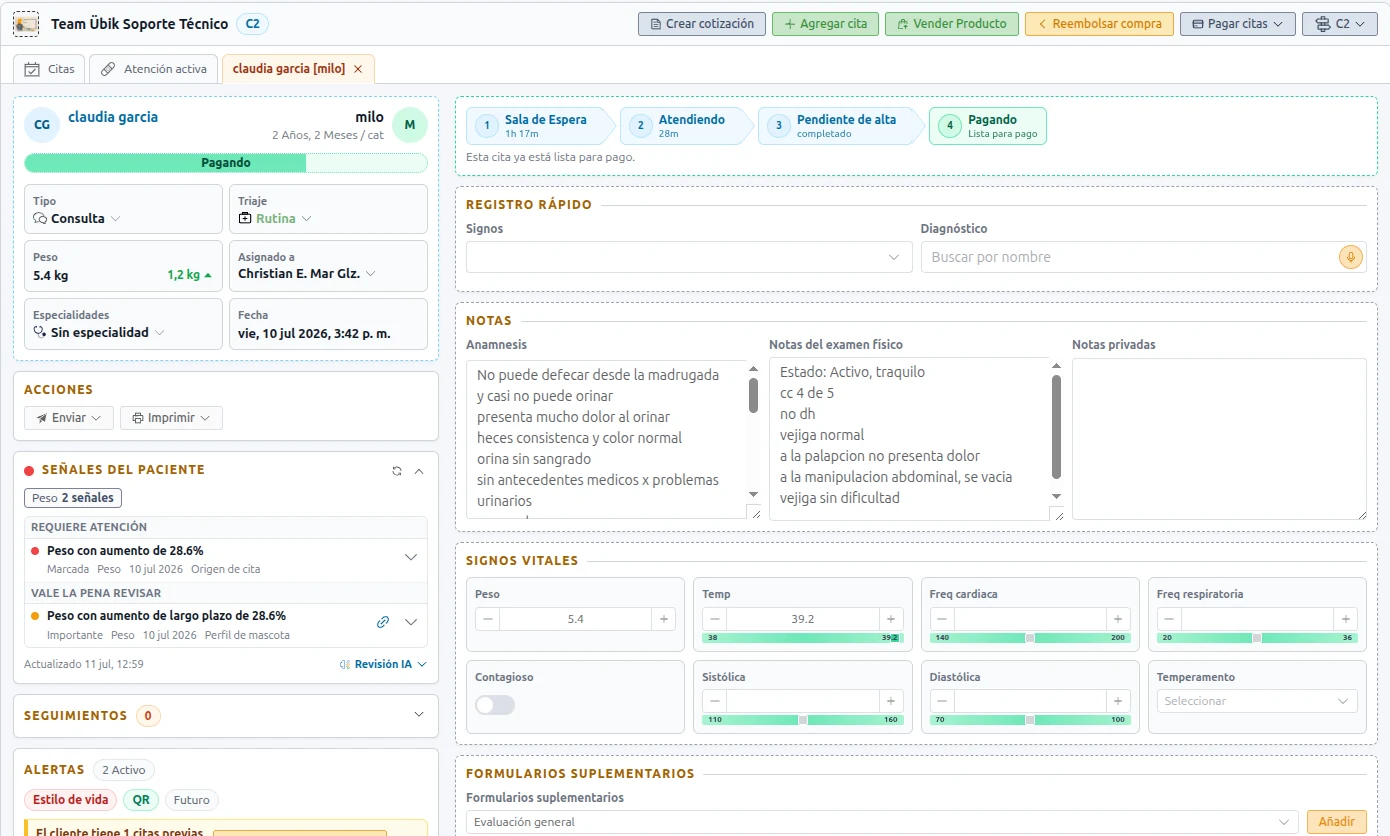Decrease Peso with the minus stepper
Image resolution: width=1390 pixels, height=836 pixels.
488,619
